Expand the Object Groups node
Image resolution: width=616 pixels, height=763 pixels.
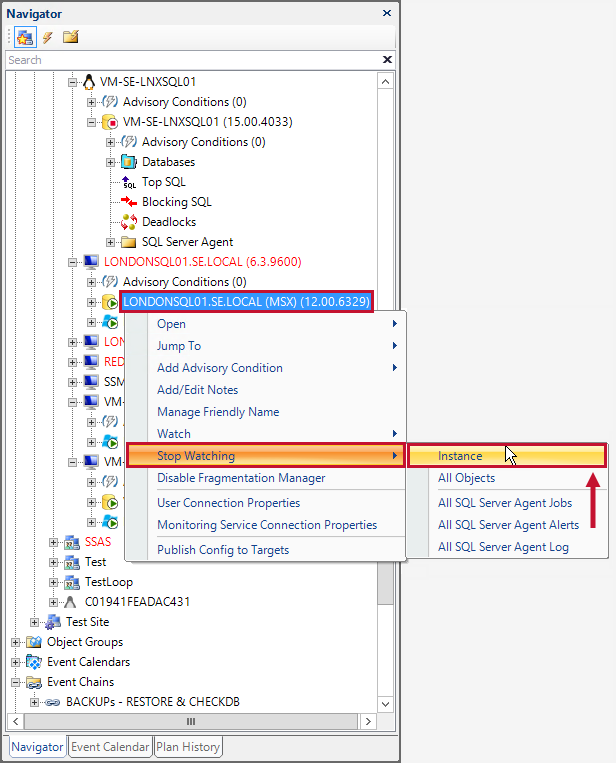pos(16,642)
